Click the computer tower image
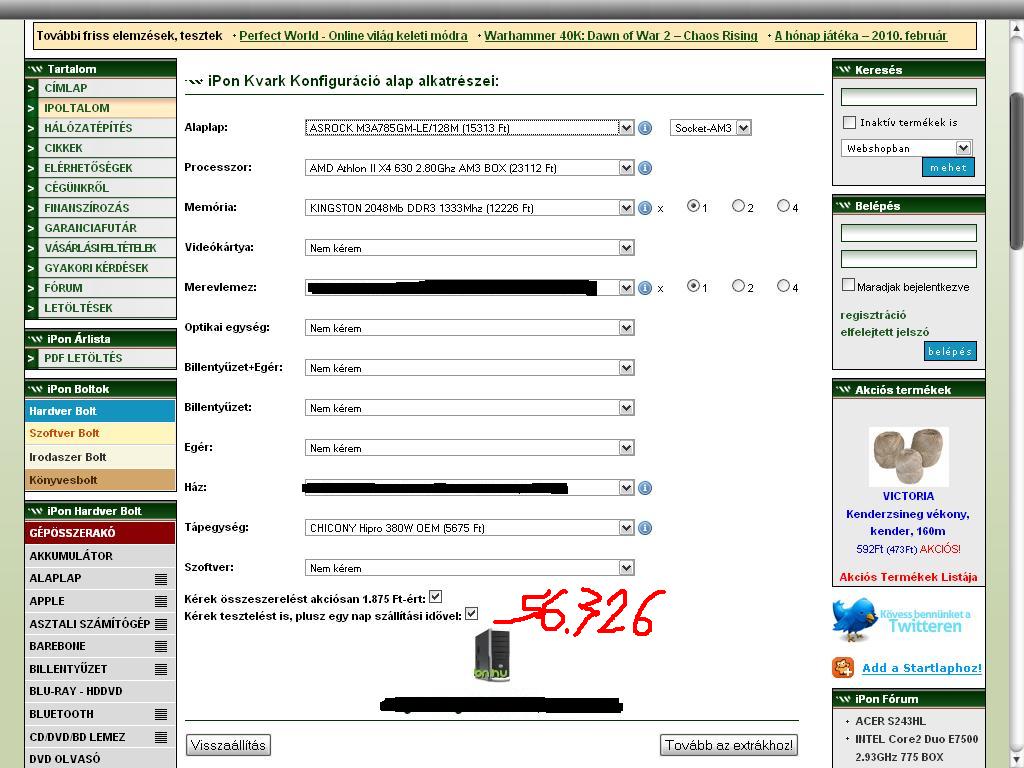 click(492, 655)
